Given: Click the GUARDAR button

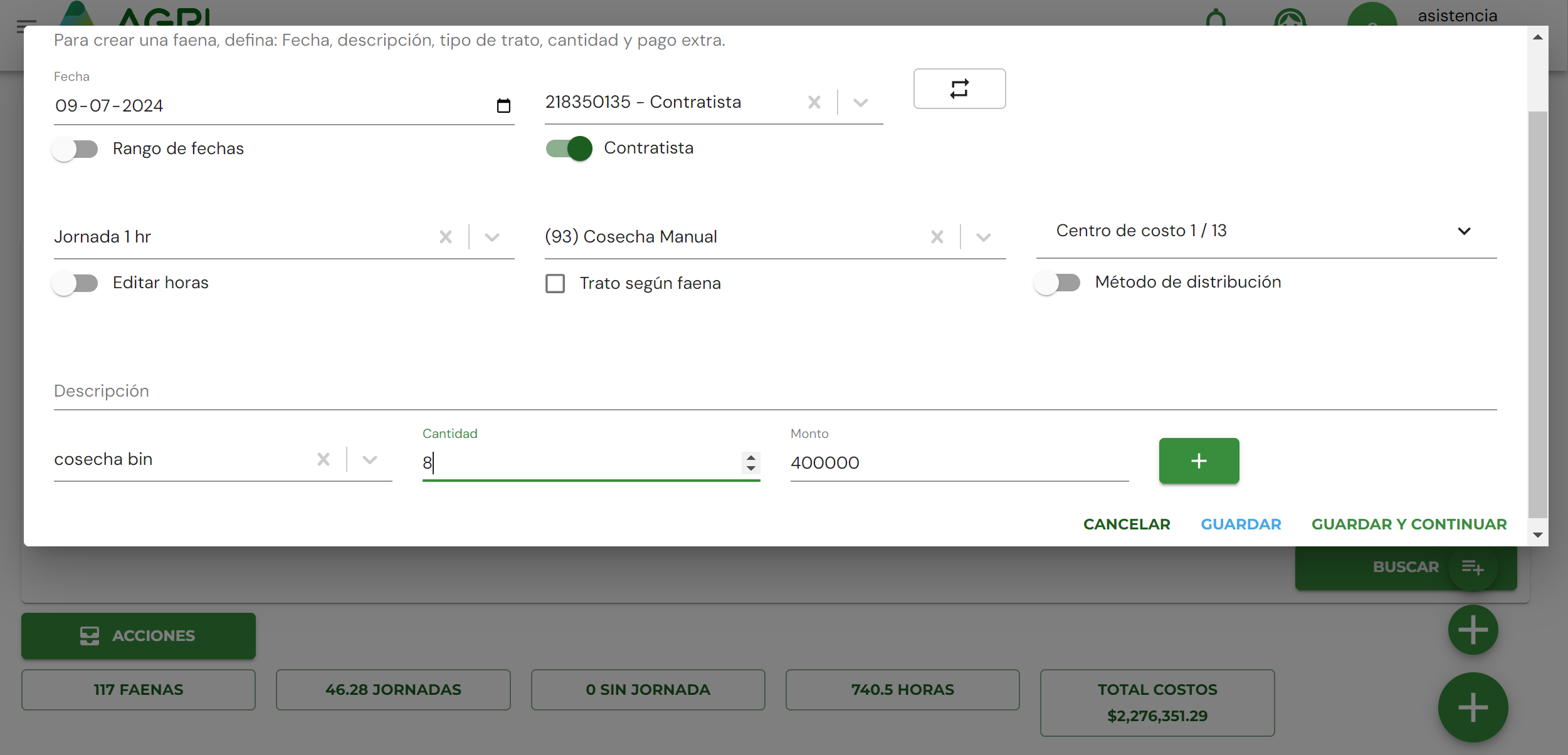Looking at the screenshot, I should coord(1241,524).
